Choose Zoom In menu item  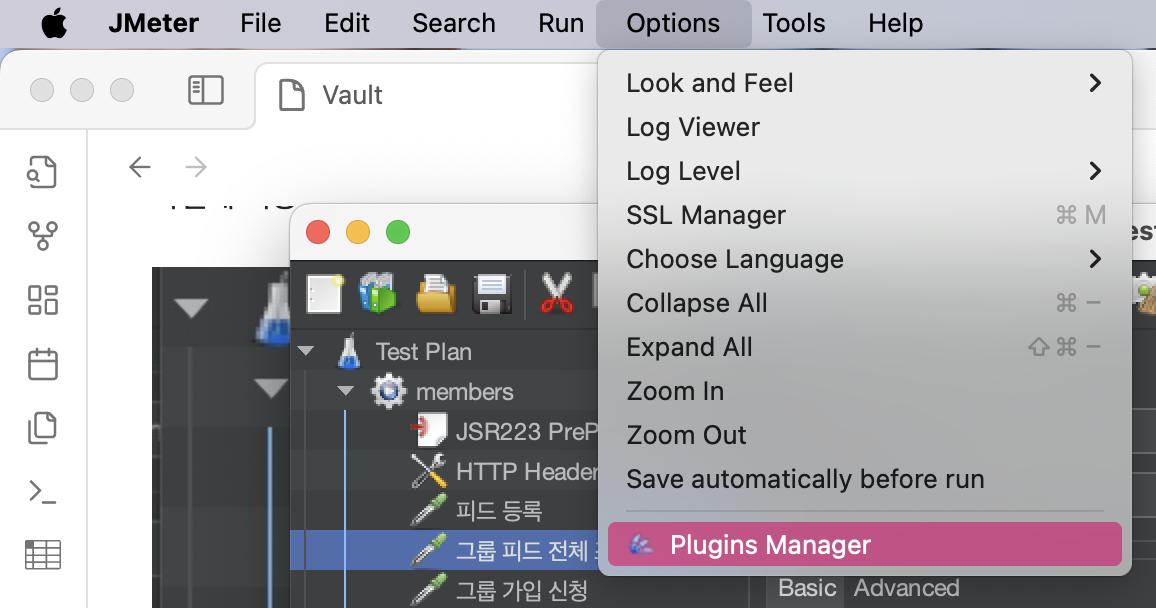tap(864, 391)
